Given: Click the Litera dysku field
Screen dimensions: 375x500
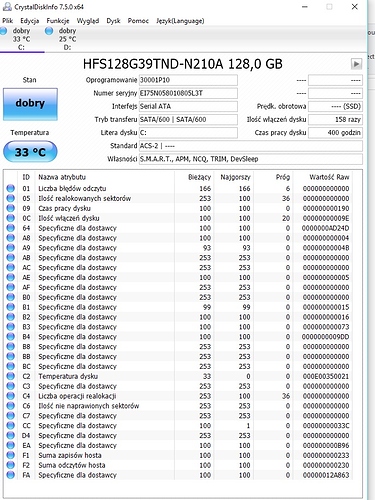Looking at the screenshot, I should click(188, 133).
